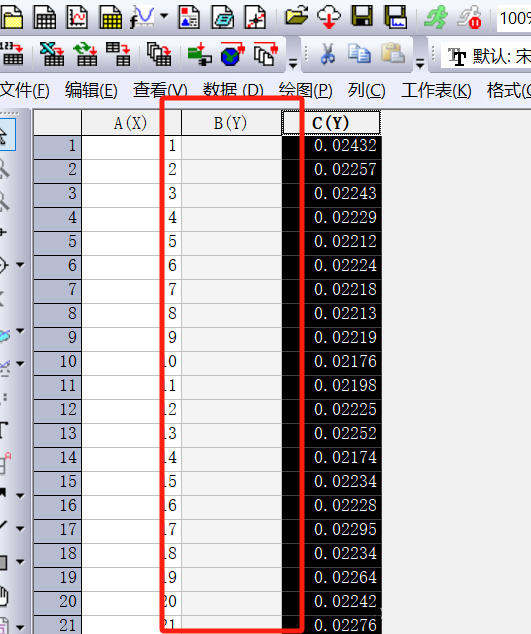Expand dropdown beside the cyan region selector tool
The width and height of the screenshot is (531, 634).
(x=20, y=331)
